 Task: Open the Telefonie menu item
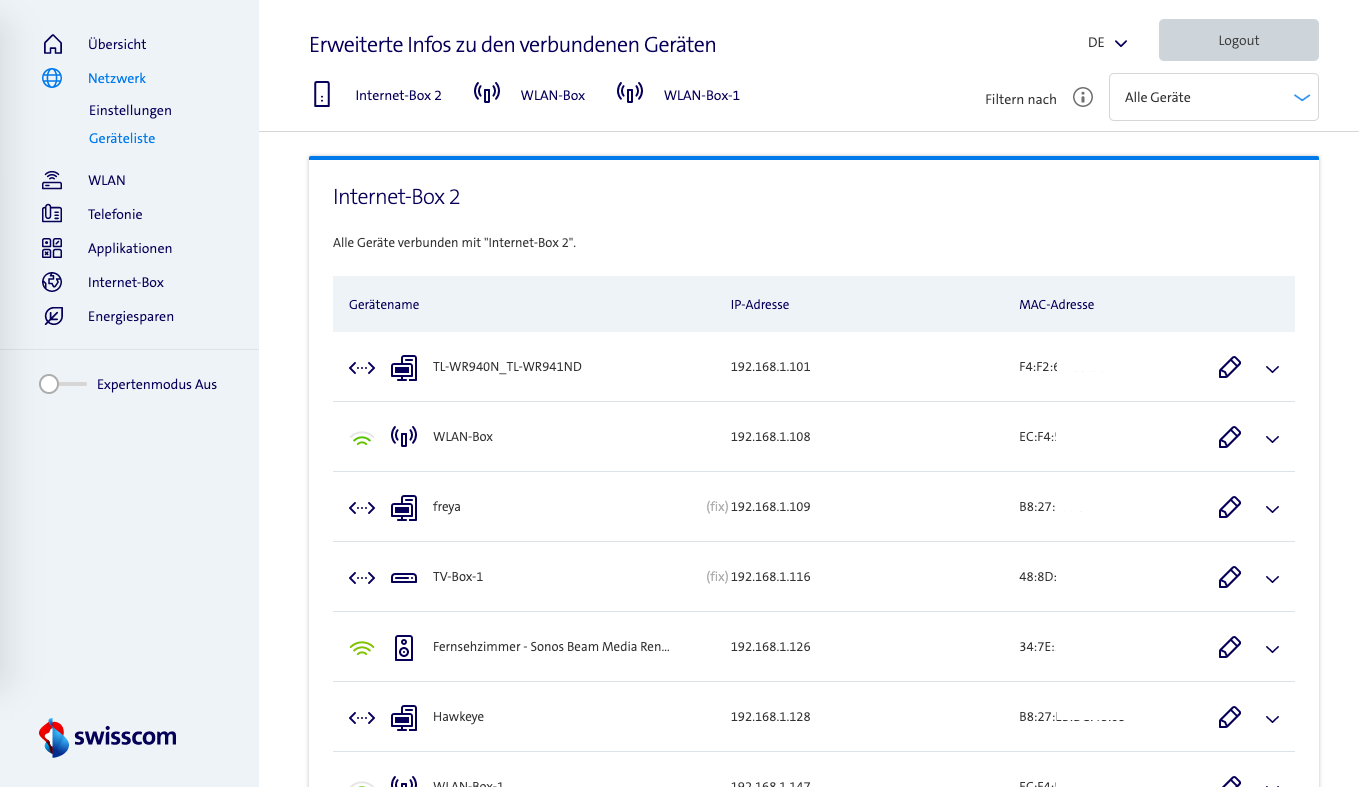115,214
